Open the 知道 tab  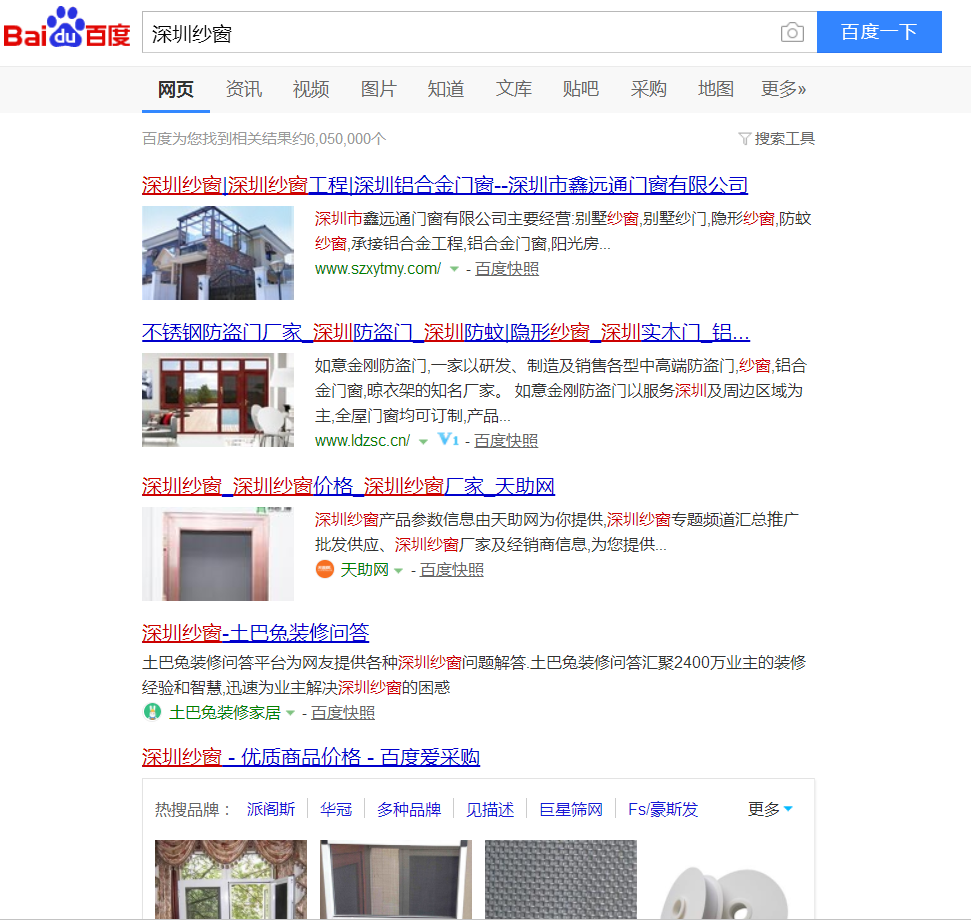[x=446, y=89]
